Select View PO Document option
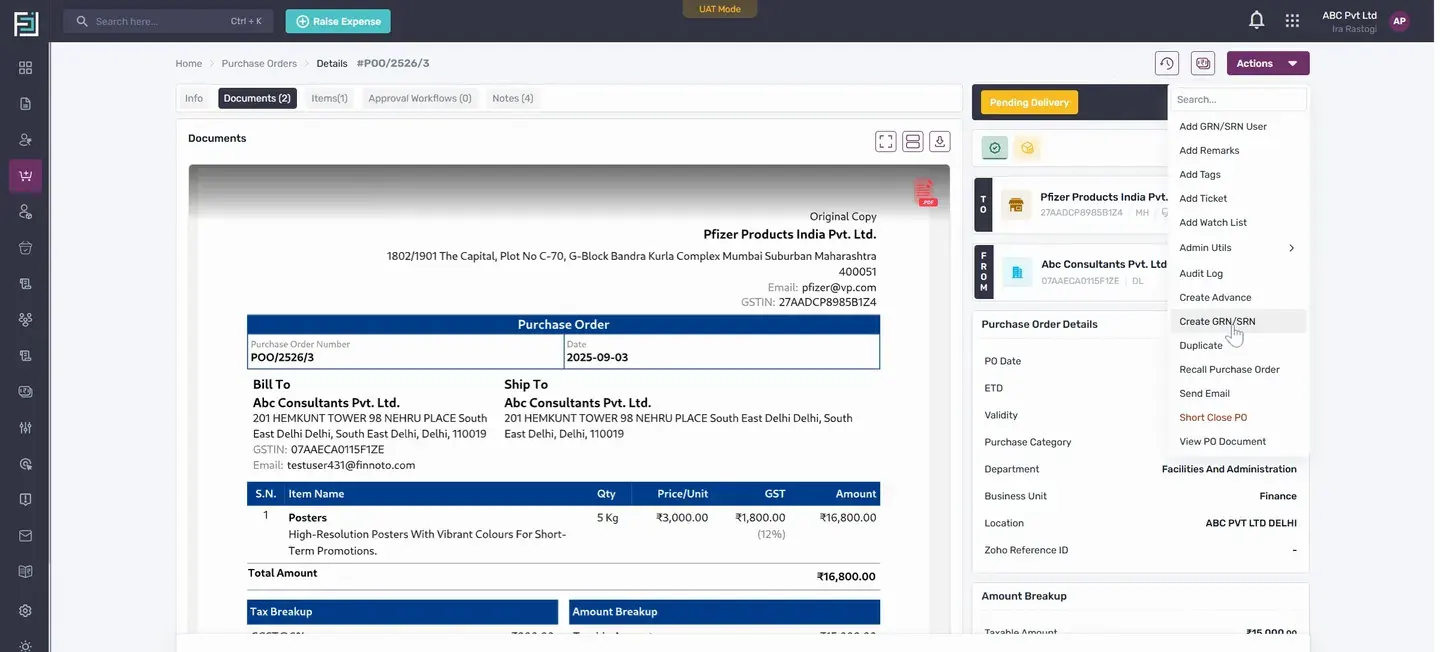Viewport: 1440px width, 652px height. coord(1238,442)
